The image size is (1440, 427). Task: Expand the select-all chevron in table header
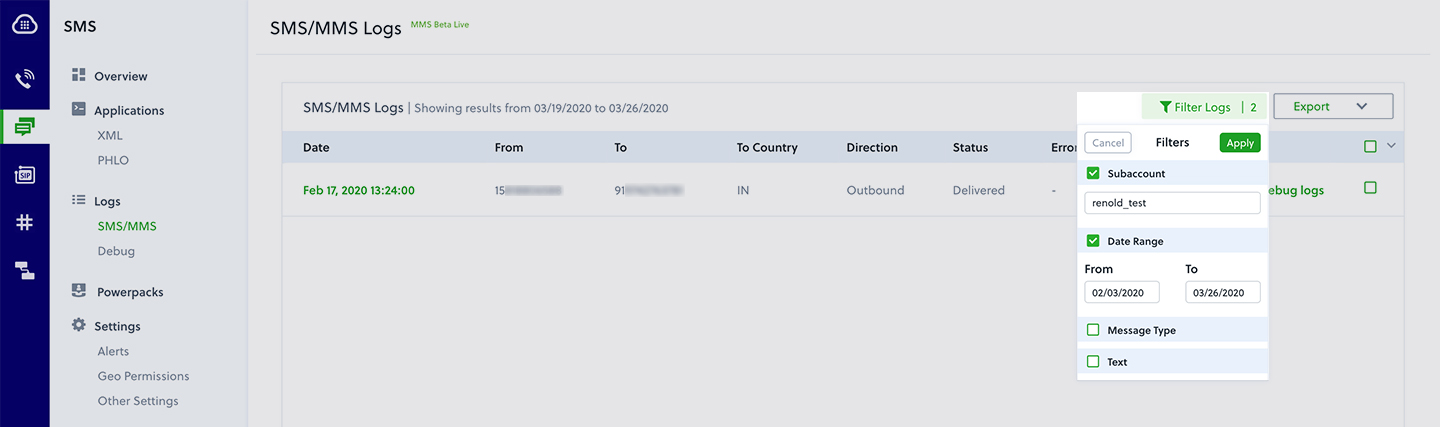[x=1390, y=146]
